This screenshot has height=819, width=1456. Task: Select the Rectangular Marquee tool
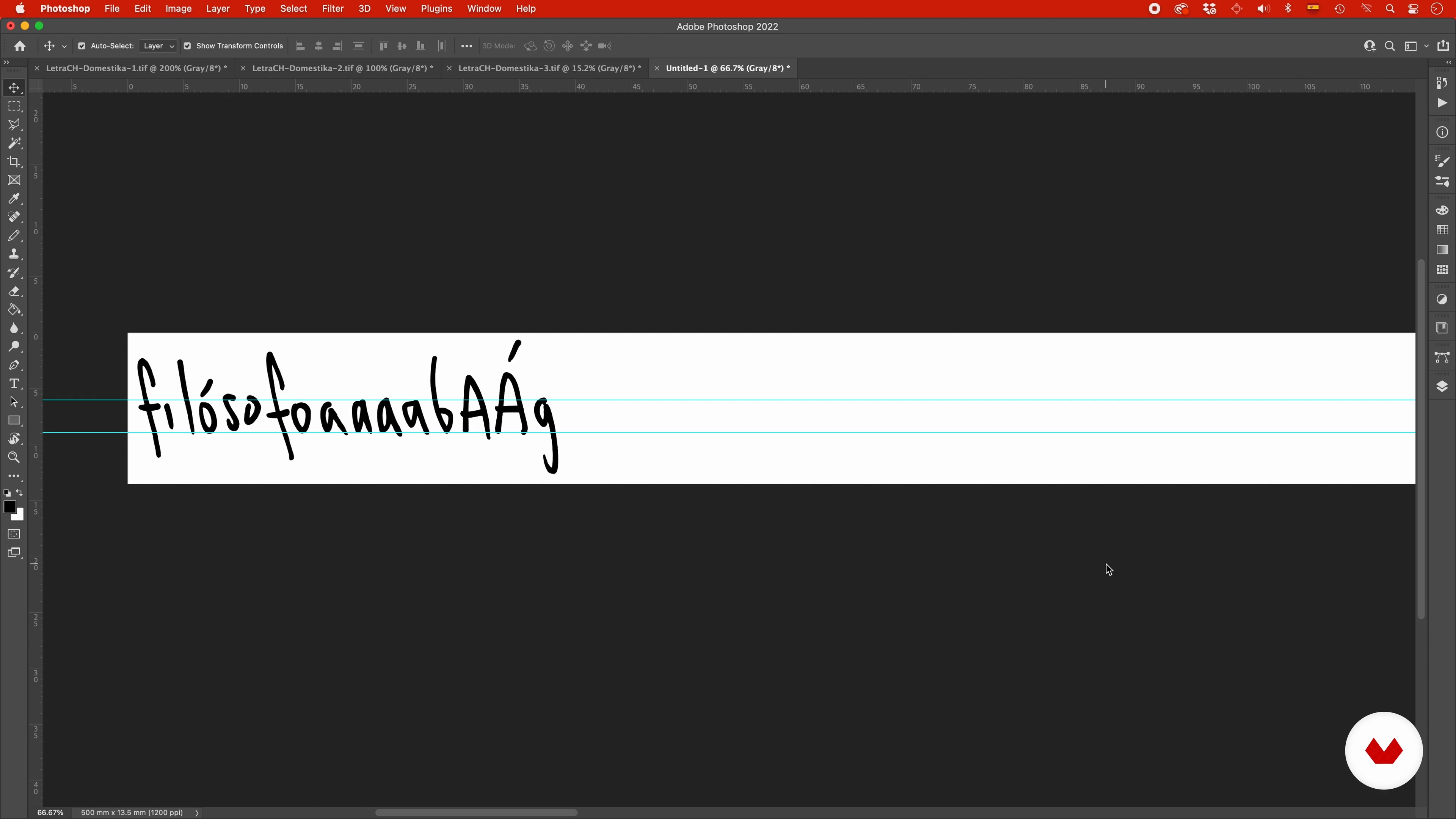(x=14, y=106)
